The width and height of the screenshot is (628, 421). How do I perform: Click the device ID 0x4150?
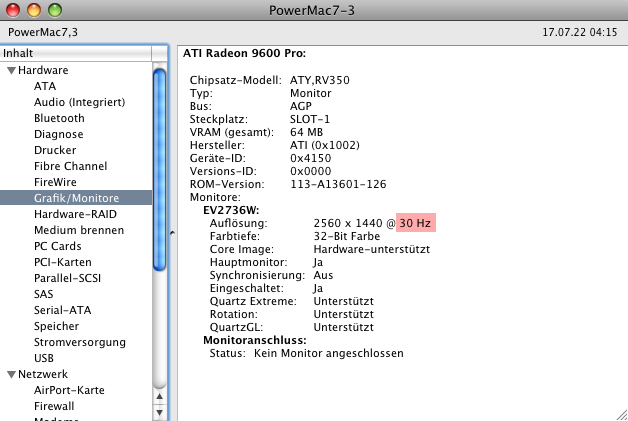tap(310, 158)
